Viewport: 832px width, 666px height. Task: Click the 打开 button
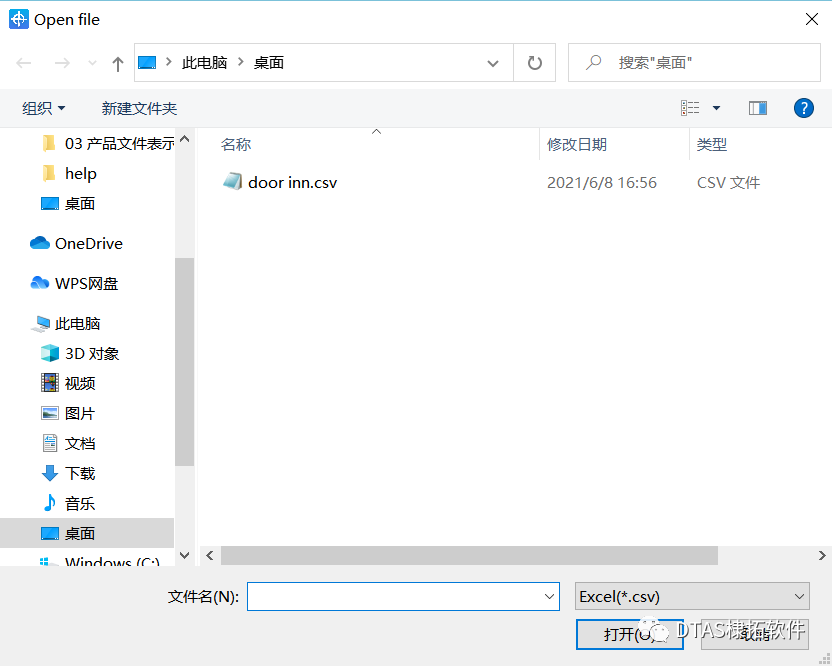pos(629,634)
